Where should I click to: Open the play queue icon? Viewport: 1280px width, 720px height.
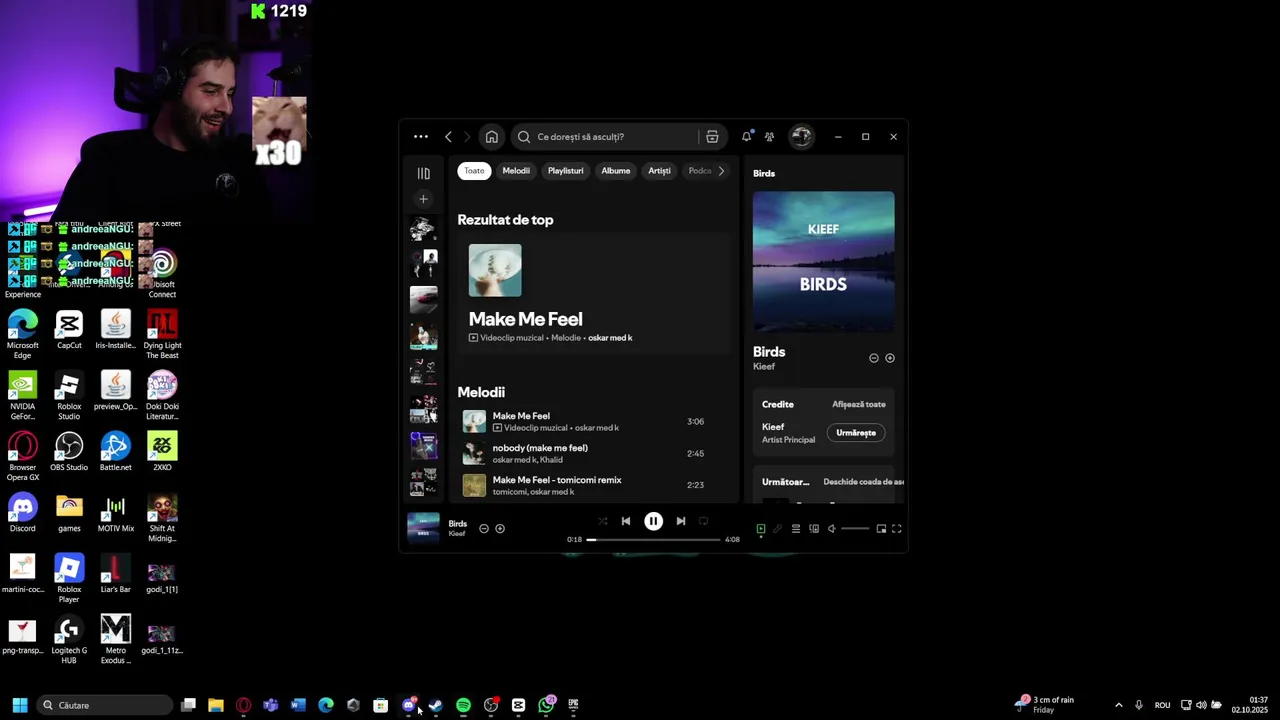[x=796, y=529]
